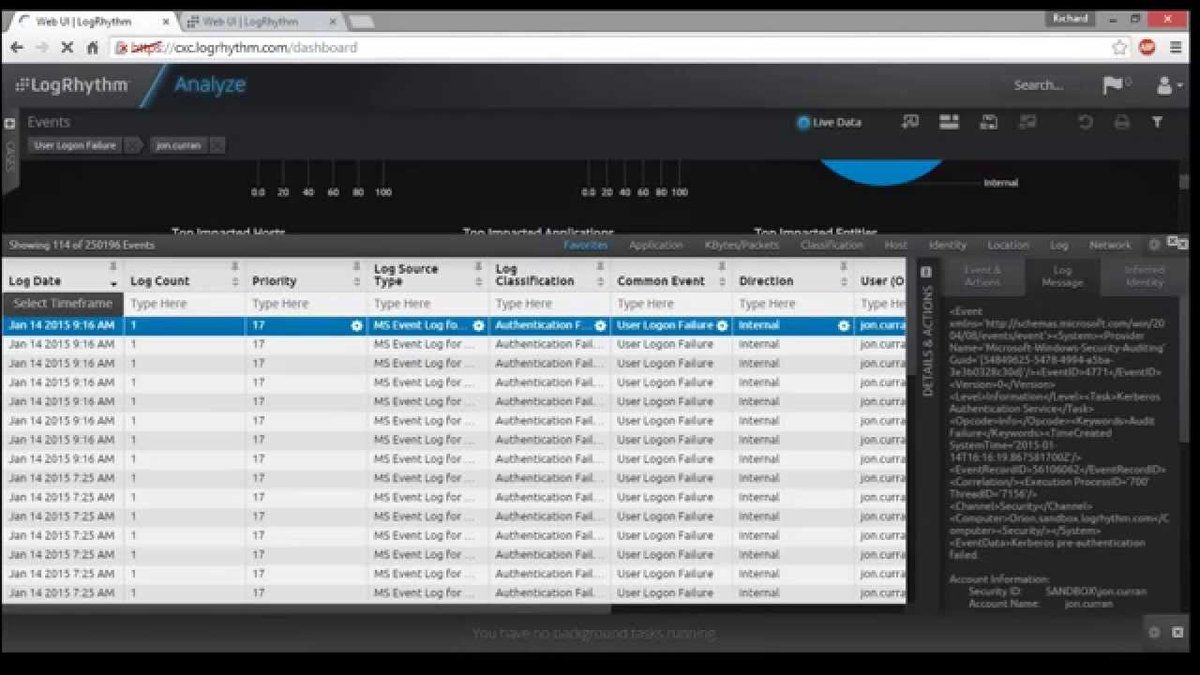Click gear icon in selected Direction cell
The image size is (1200, 675).
pyautogui.click(x=843, y=326)
